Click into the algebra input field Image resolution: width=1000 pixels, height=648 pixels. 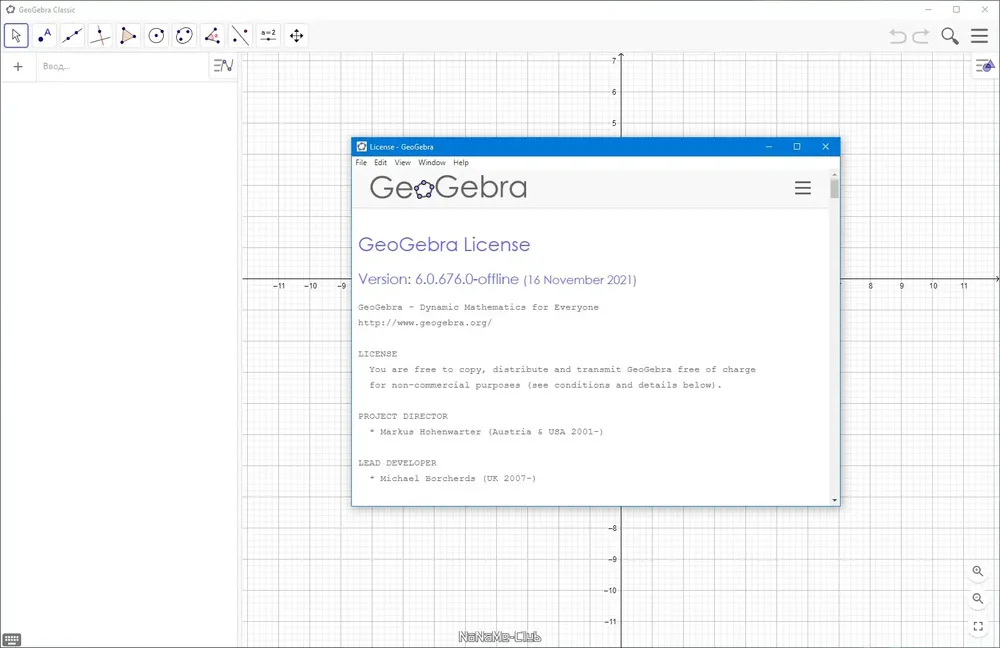[x=123, y=66]
